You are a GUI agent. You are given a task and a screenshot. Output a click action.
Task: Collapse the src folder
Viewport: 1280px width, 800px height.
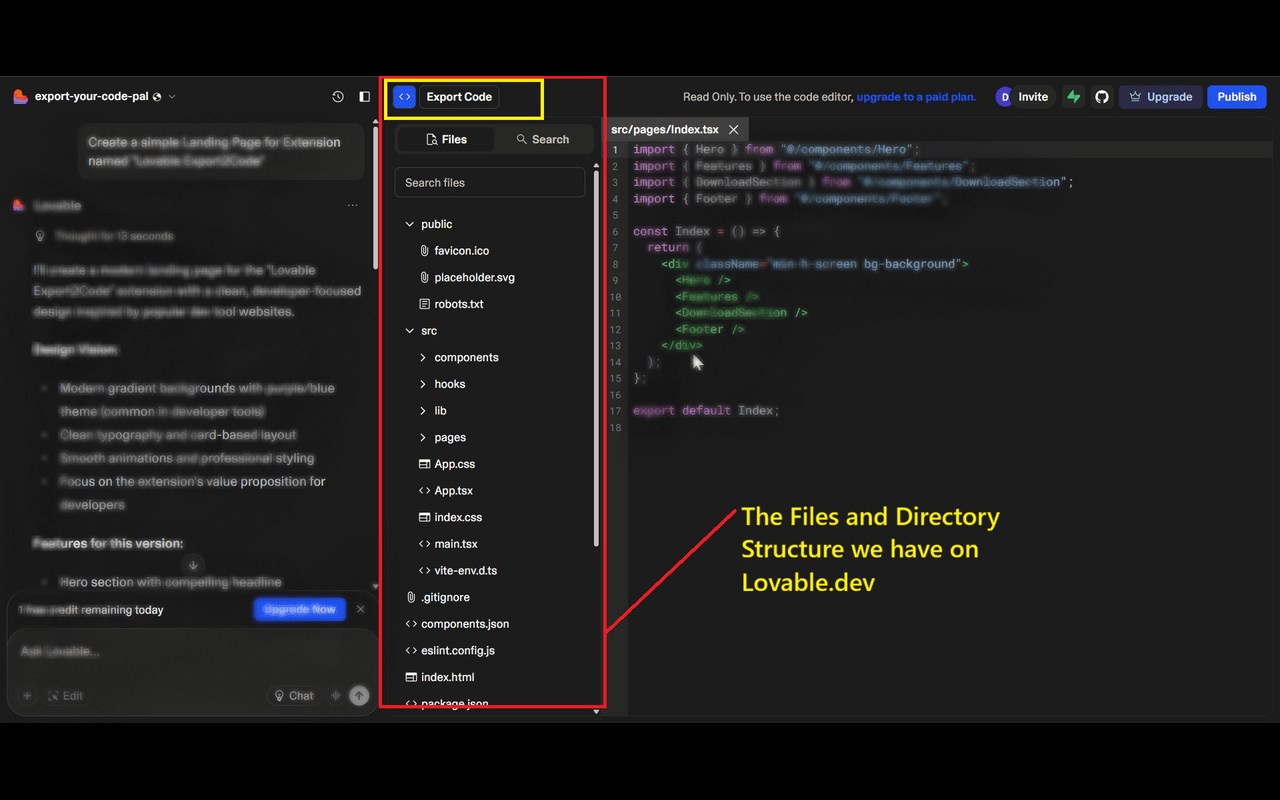[x=409, y=331]
